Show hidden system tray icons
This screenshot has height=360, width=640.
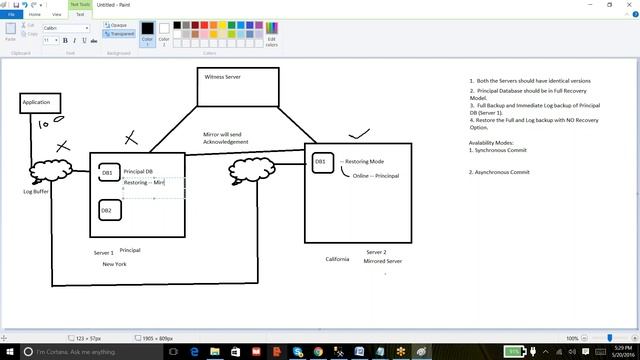click(x=546, y=351)
